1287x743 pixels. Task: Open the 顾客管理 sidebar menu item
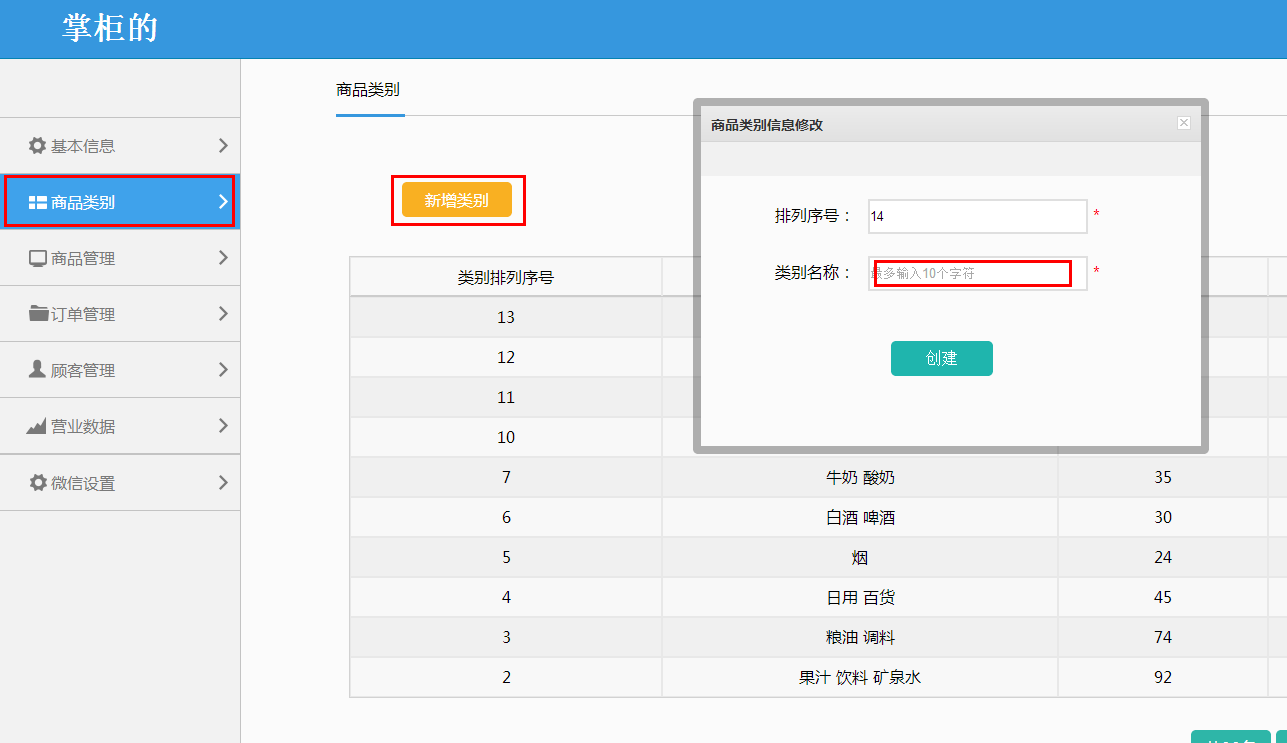coord(83,371)
